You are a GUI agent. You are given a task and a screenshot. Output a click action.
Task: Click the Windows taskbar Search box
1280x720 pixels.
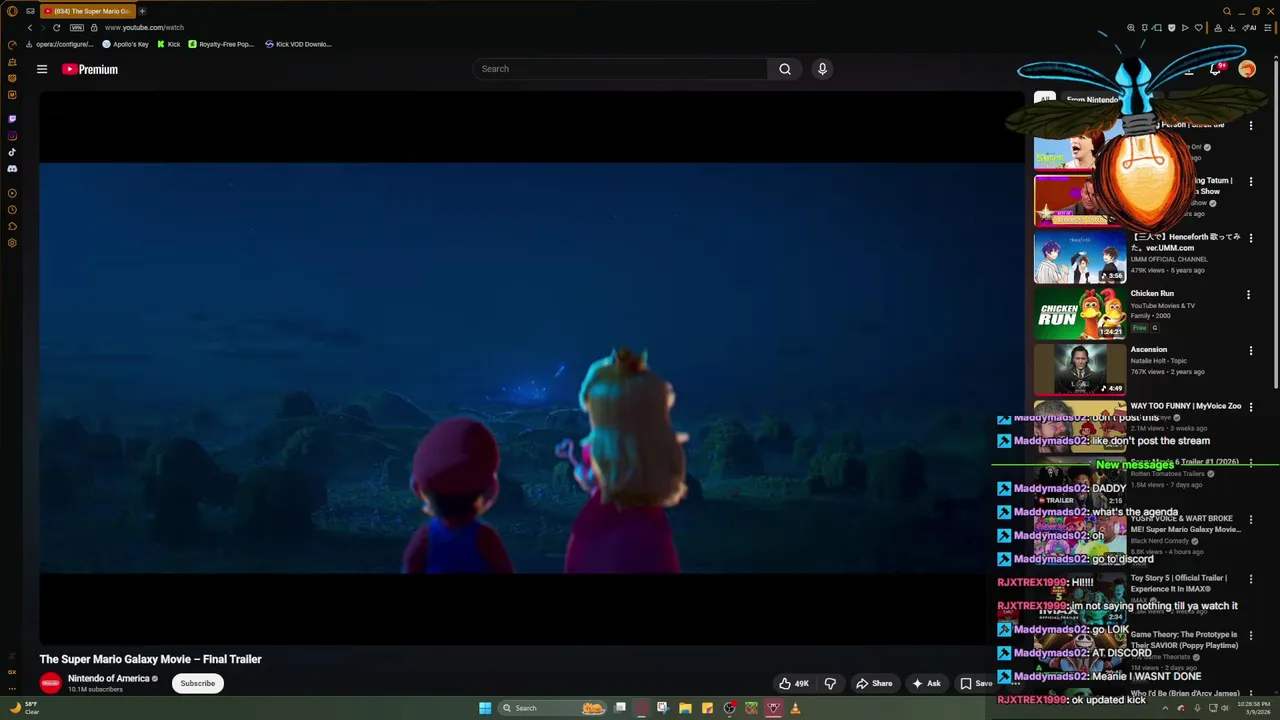tap(554, 708)
